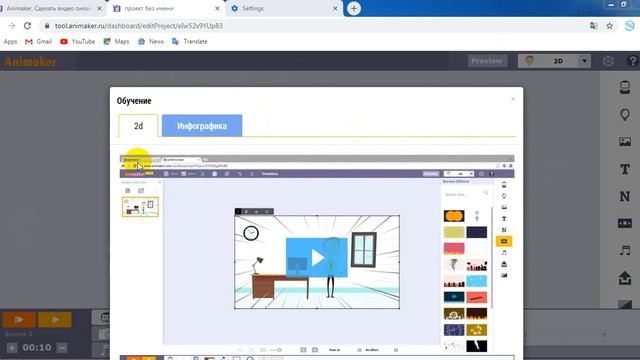Viewport: 640px width, 360px height.
Task: Click the scene thumbnail in tutorial video
Action: (x=140, y=207)
